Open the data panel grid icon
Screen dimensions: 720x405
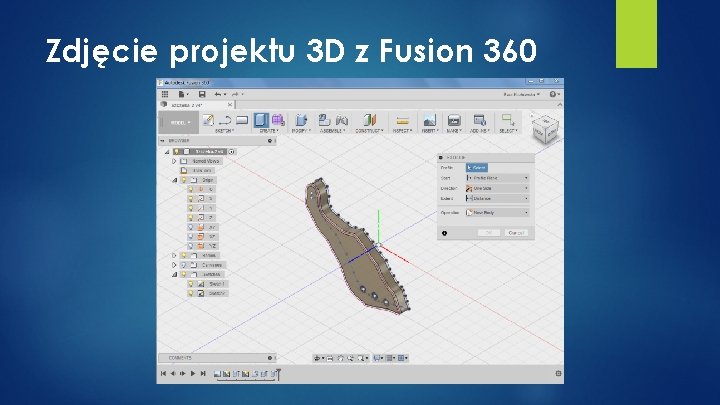165,94
